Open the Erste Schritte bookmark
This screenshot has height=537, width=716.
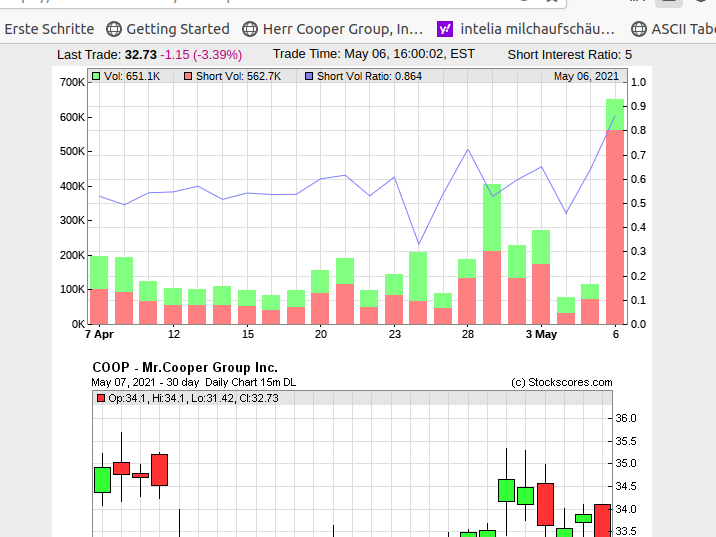click(x=49, y=29)
